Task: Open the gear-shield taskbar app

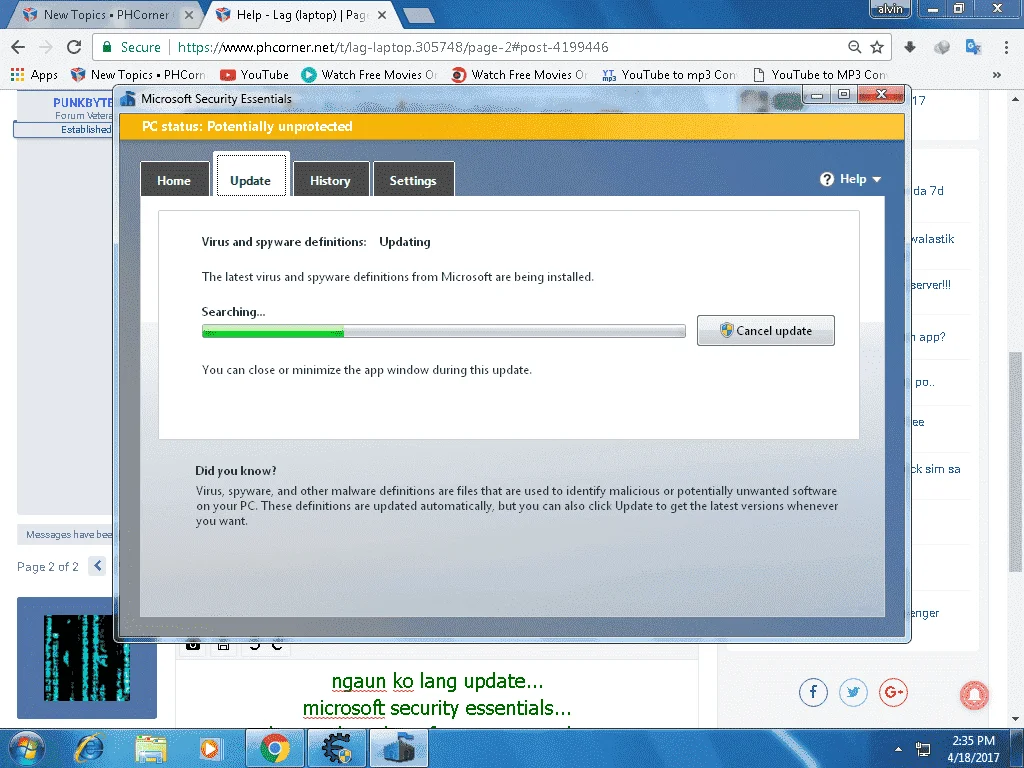Action: tap(337, 748)
